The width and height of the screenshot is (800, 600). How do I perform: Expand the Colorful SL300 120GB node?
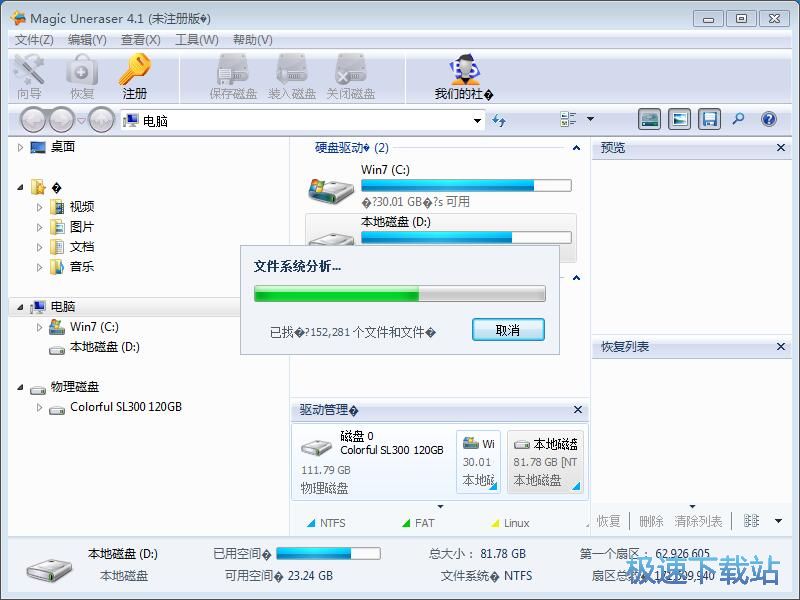coord(39,407)
